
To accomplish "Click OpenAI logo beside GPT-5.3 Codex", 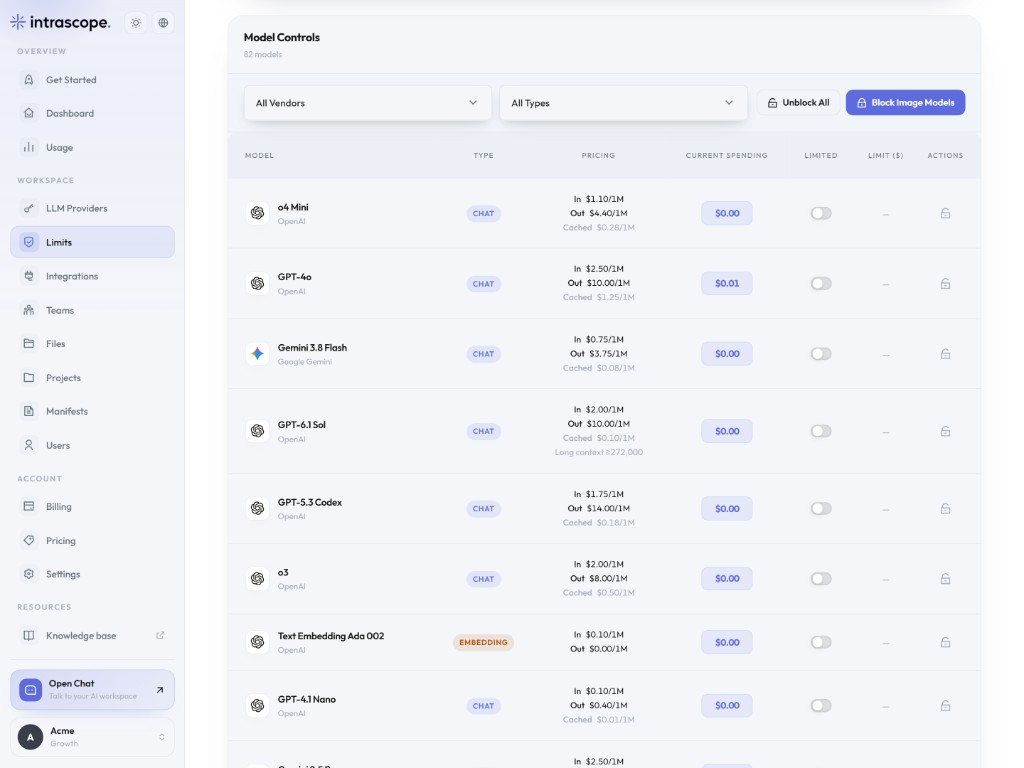I will click(x=257, y=508).
